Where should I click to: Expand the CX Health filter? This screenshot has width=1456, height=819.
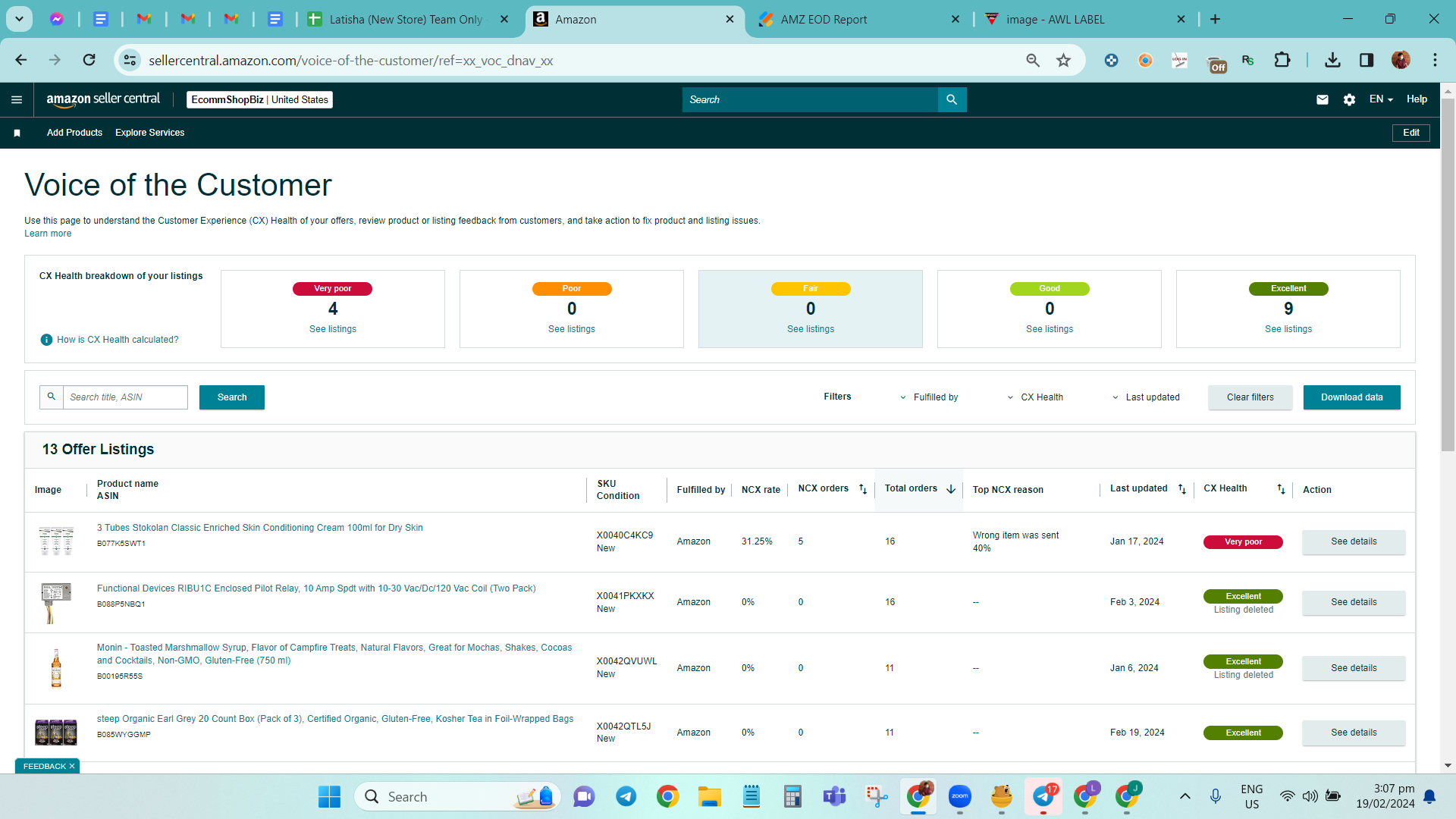tap(1035, 397)
